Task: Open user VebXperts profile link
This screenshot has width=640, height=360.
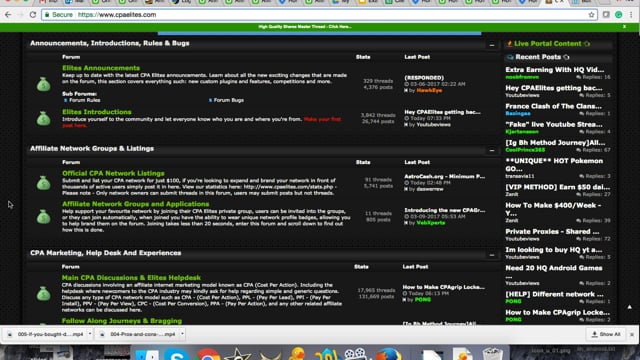Action: [x=431, y=223]
